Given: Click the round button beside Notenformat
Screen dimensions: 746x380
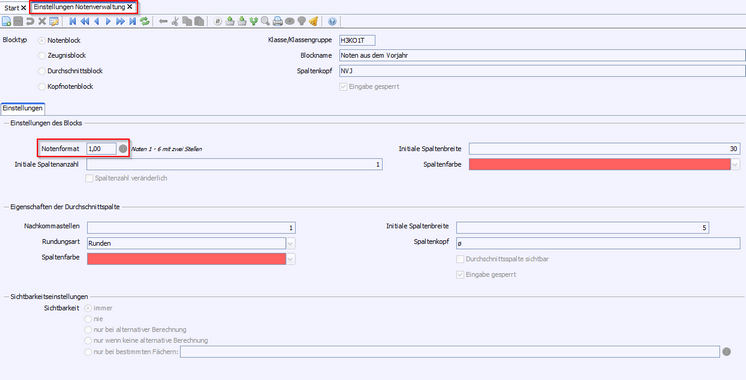Looking at the screenshot, I should tap(123, 149).
